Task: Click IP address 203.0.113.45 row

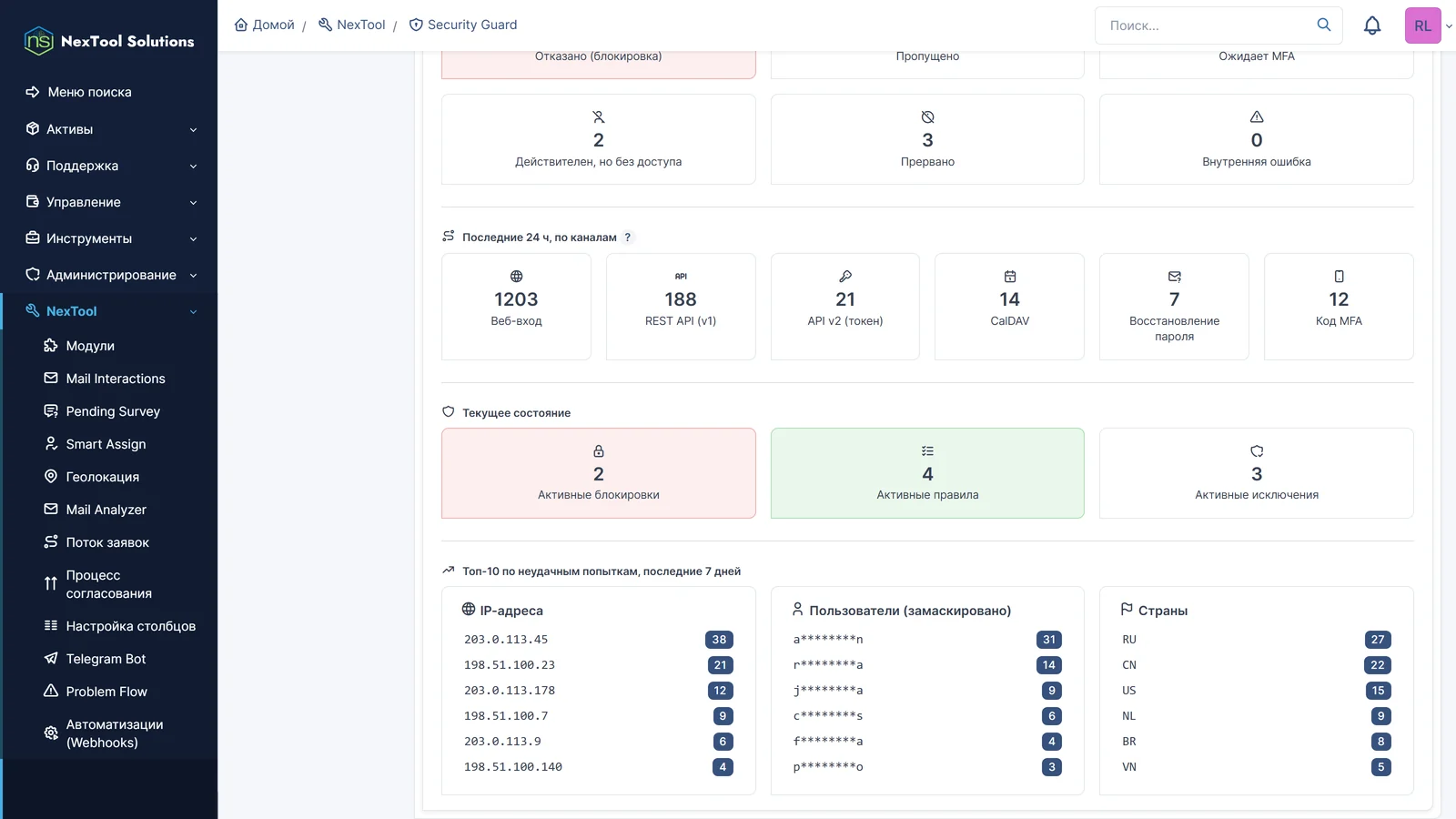Action: pyautogui.click(x=599, y=640)
